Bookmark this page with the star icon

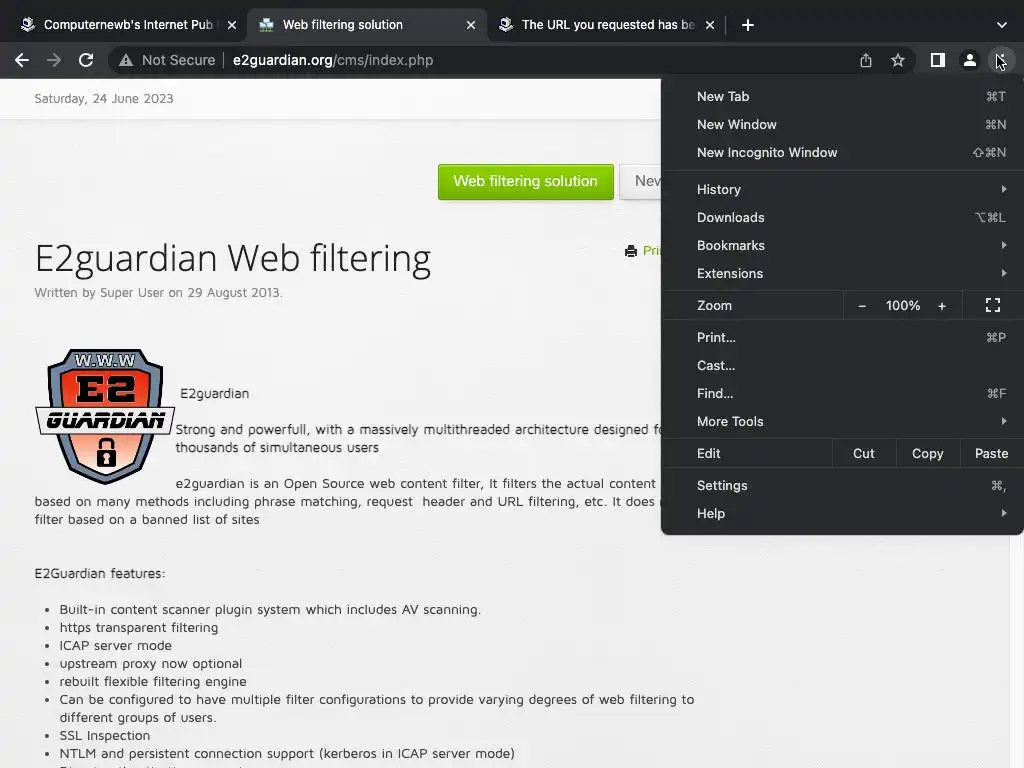[x=898, y=60]
